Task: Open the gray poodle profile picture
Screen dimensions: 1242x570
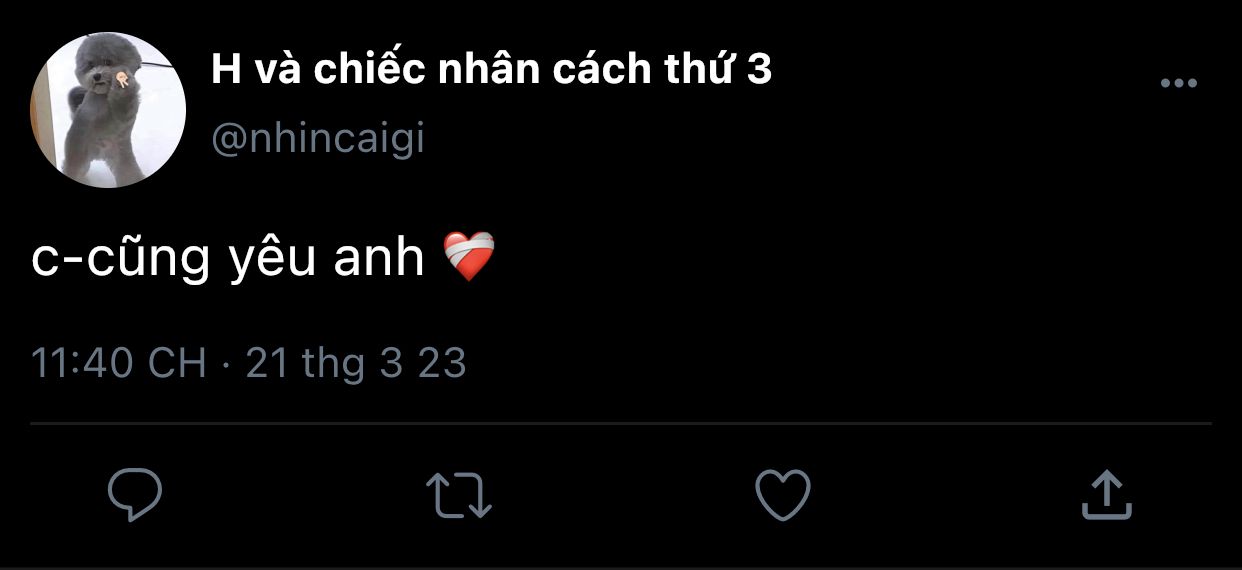Action: point(108,110)
